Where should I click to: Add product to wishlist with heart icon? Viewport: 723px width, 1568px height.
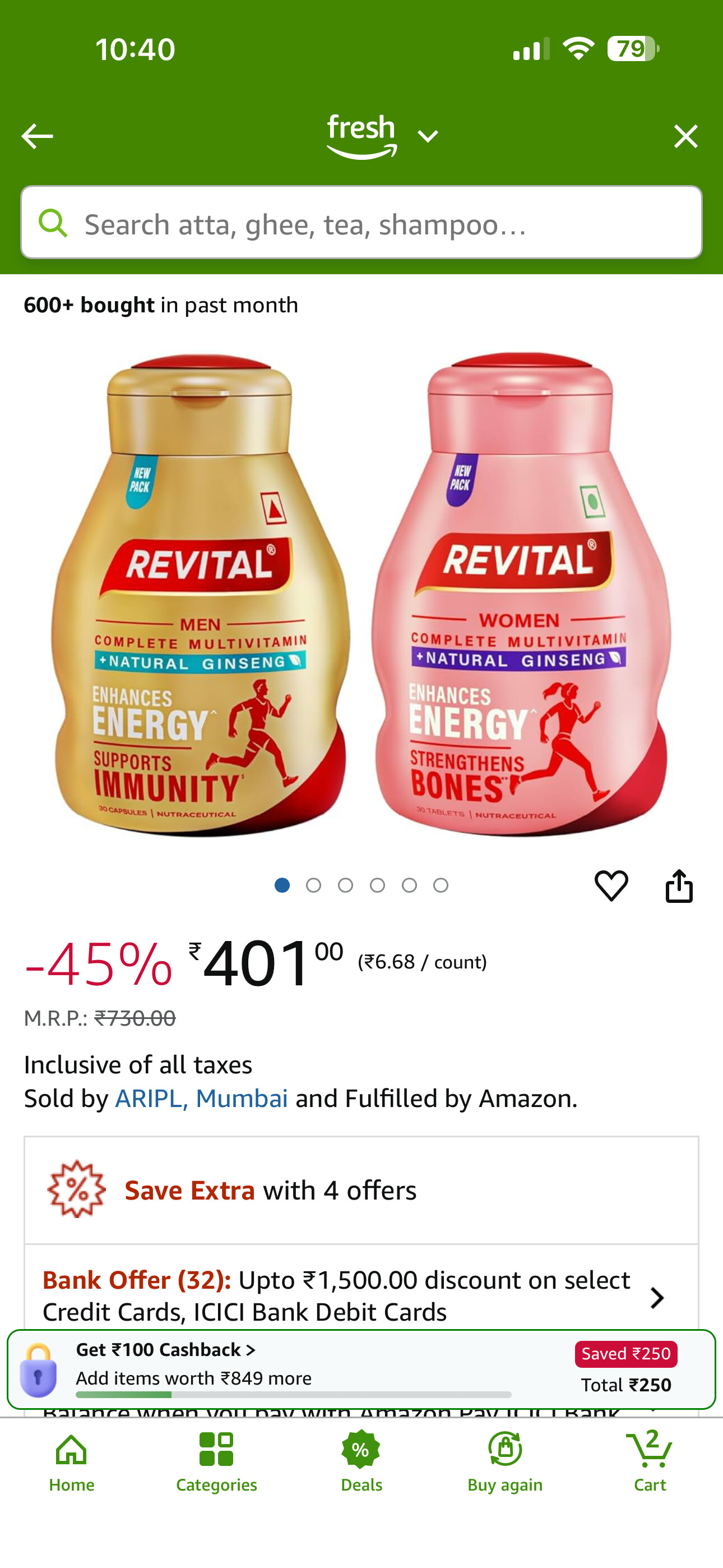[x=611, y=885]
